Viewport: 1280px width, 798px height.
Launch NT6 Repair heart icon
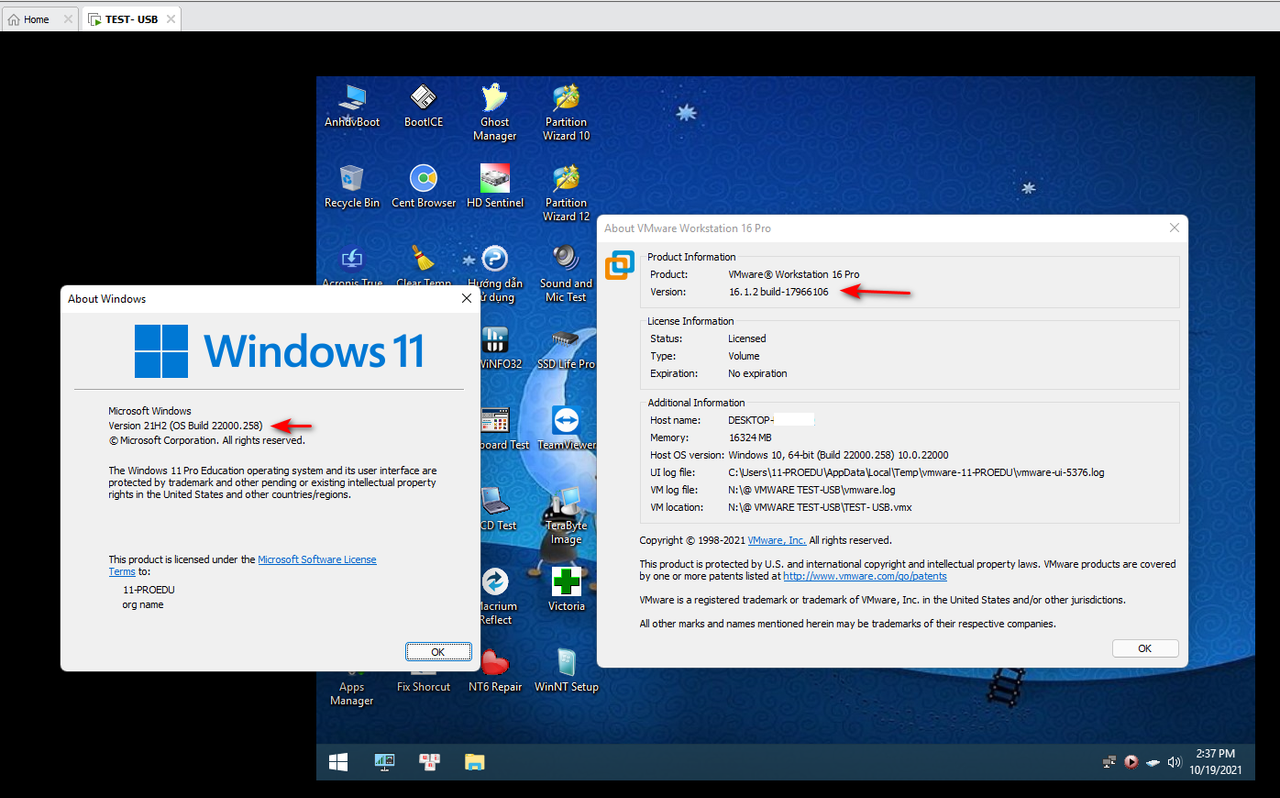[x=495, y=671]
